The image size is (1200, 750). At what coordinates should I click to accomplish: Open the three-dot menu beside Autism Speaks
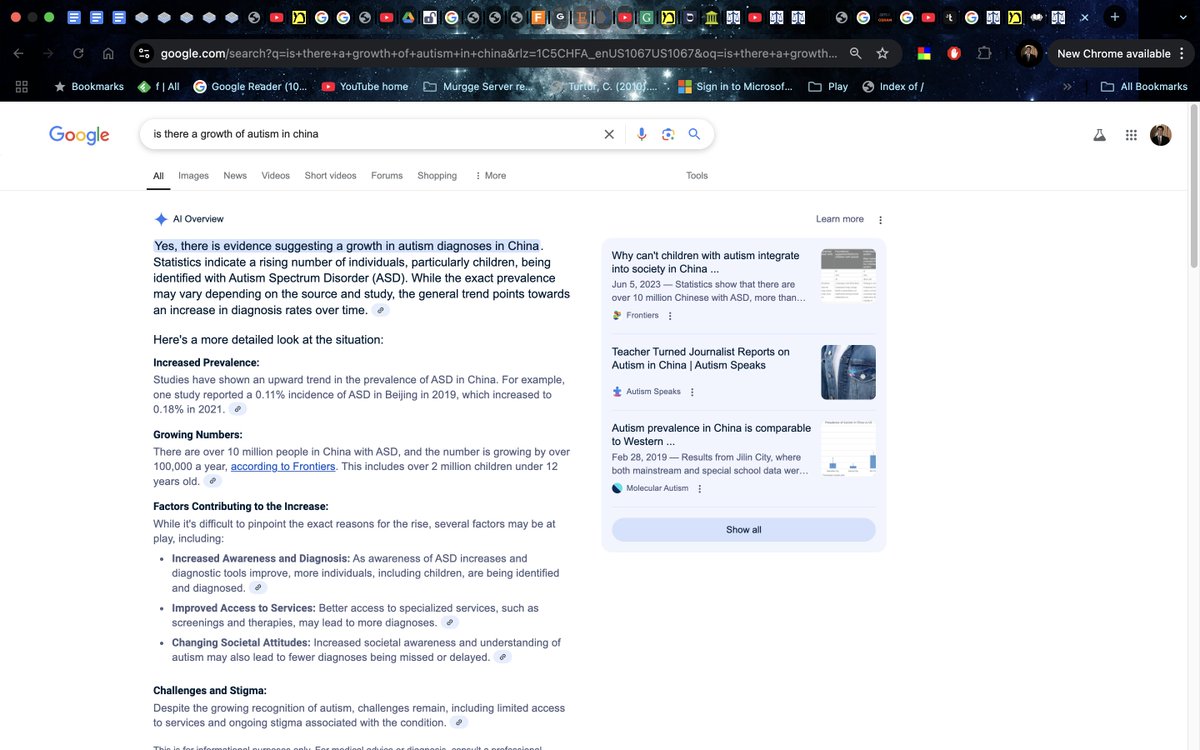692,392
